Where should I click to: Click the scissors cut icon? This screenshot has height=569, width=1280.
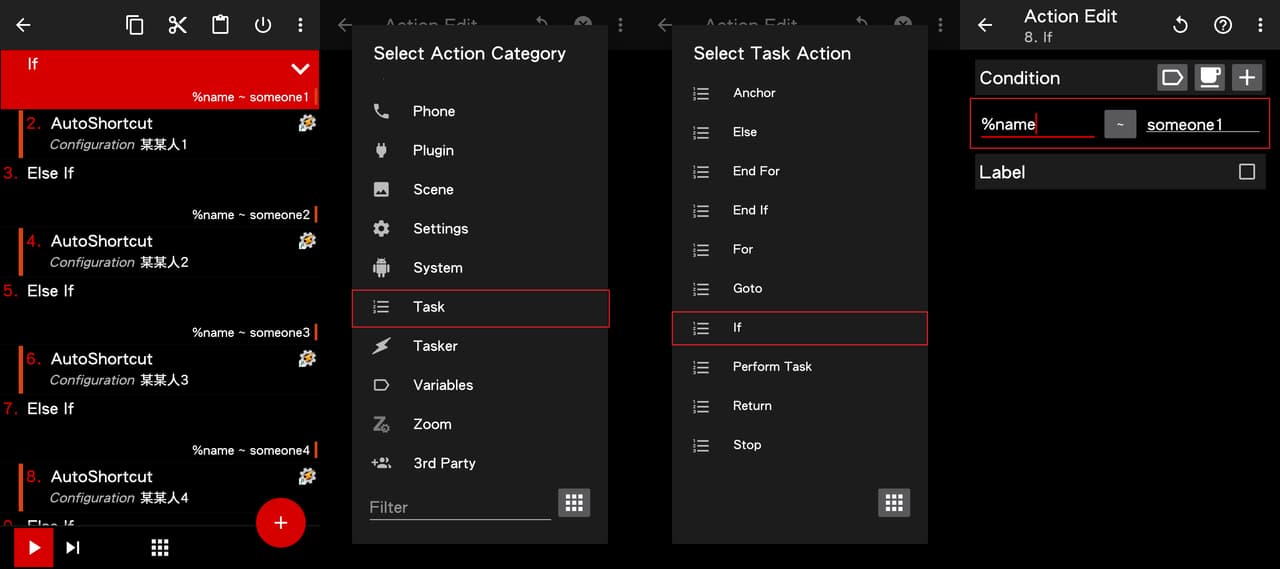click(178, 25)
